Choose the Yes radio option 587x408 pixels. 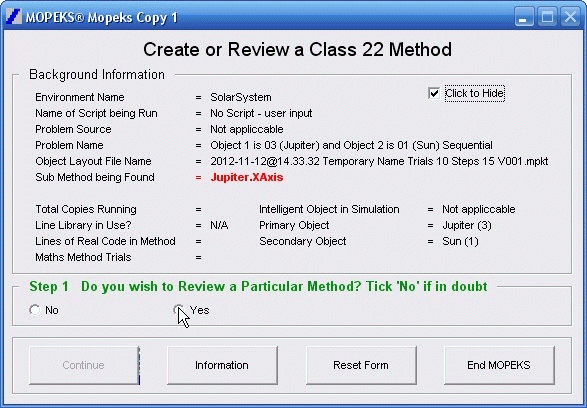(x=179, y=310)
